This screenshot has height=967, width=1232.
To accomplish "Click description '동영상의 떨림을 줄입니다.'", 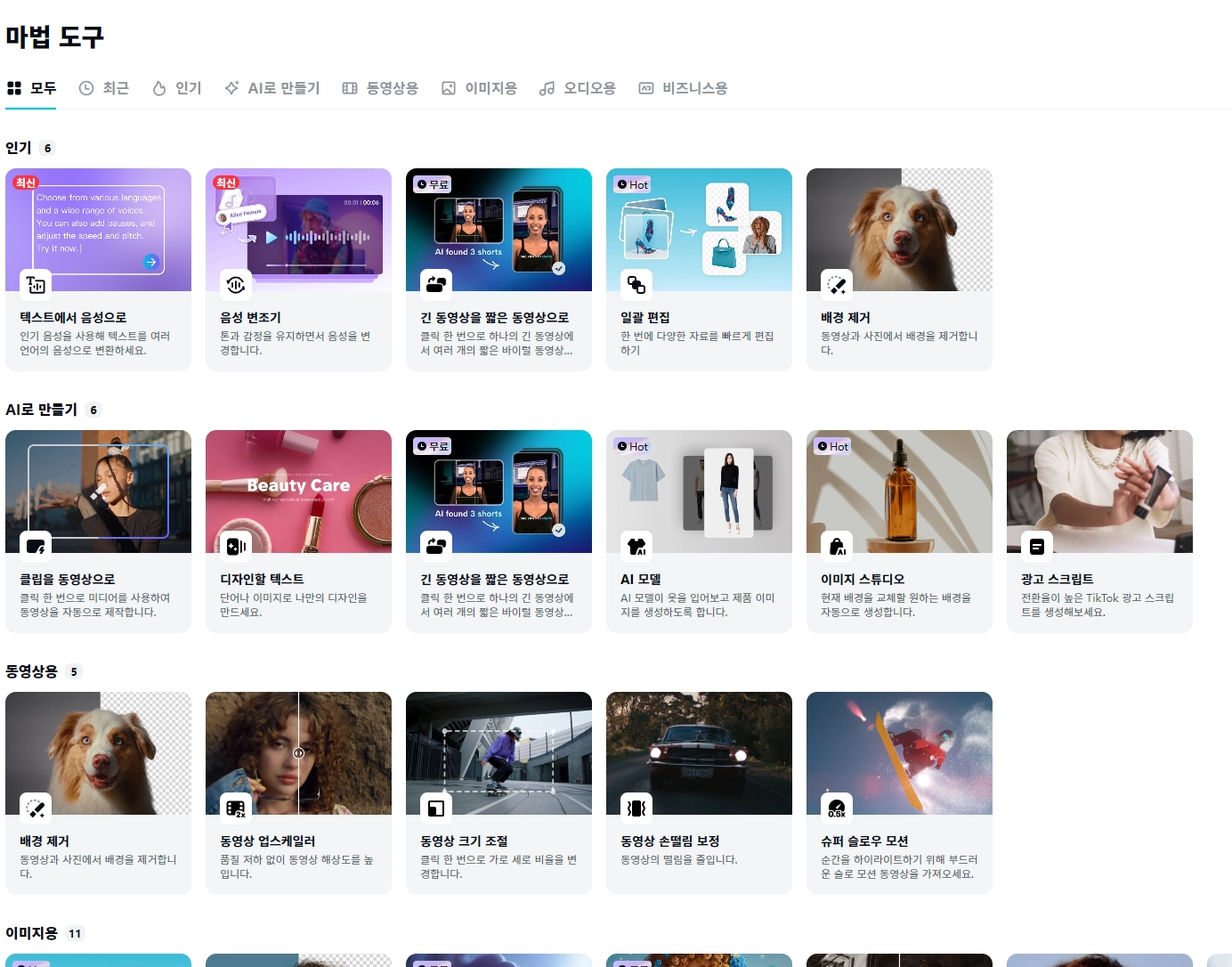I will click(x=678, y=859).
